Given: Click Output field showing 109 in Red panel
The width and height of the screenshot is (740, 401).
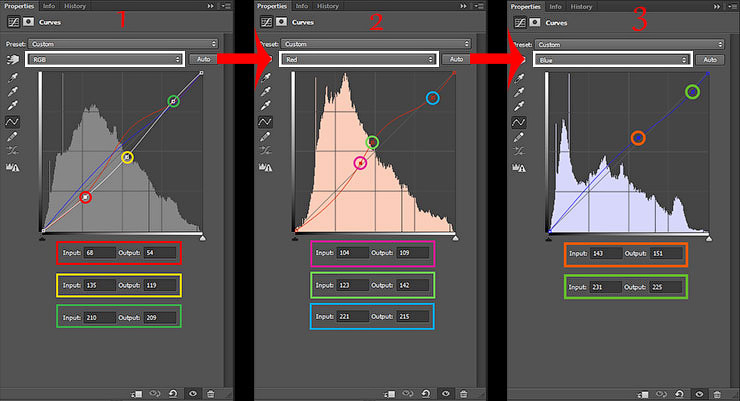Looking at the screenshot, I should pos(413,253).
